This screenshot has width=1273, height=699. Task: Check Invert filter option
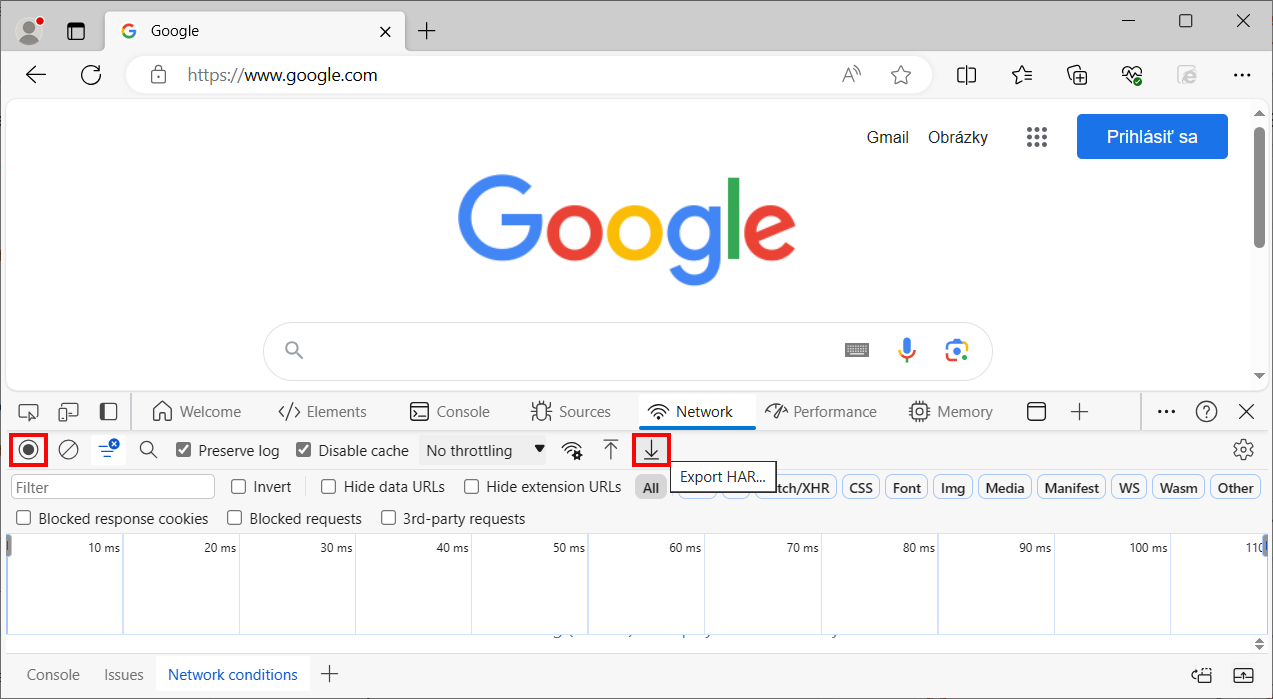click(x=239, y=487)
